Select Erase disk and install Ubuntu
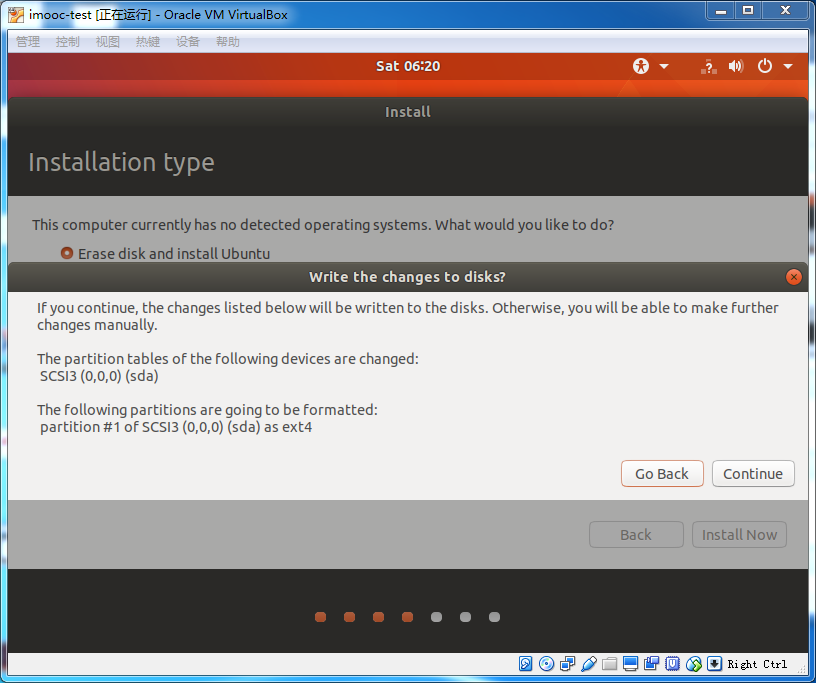 pyautogui.click(x=165, y=254)
